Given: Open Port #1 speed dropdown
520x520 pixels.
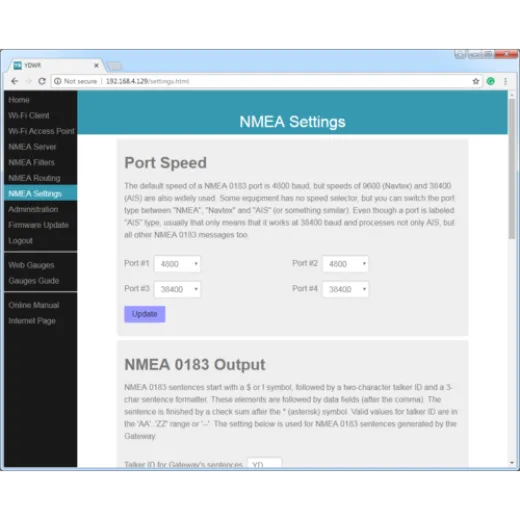Looking at the screenshot, I should pos(177,264).
